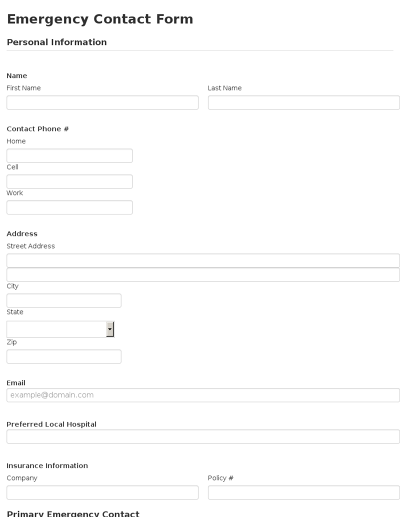Click the Contact Phone # label
The image size is (400, 517).
pos(38,129)
